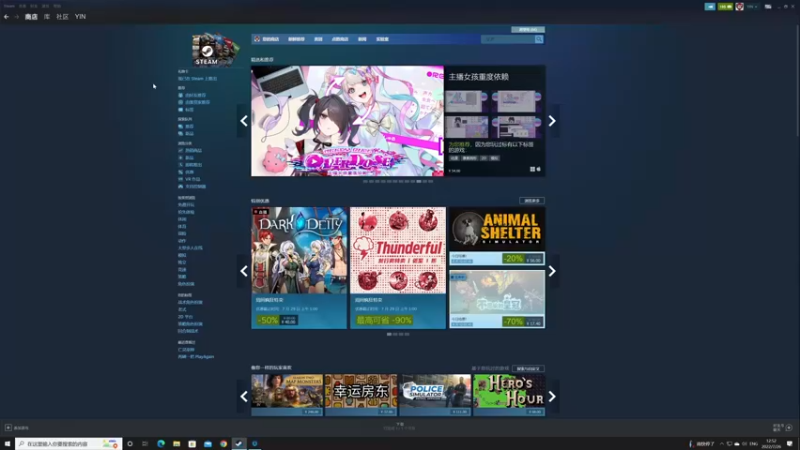The image size is (800, 450).
Task: Open the 主播女孩重度依赖 game title
Action: [479, 77]
